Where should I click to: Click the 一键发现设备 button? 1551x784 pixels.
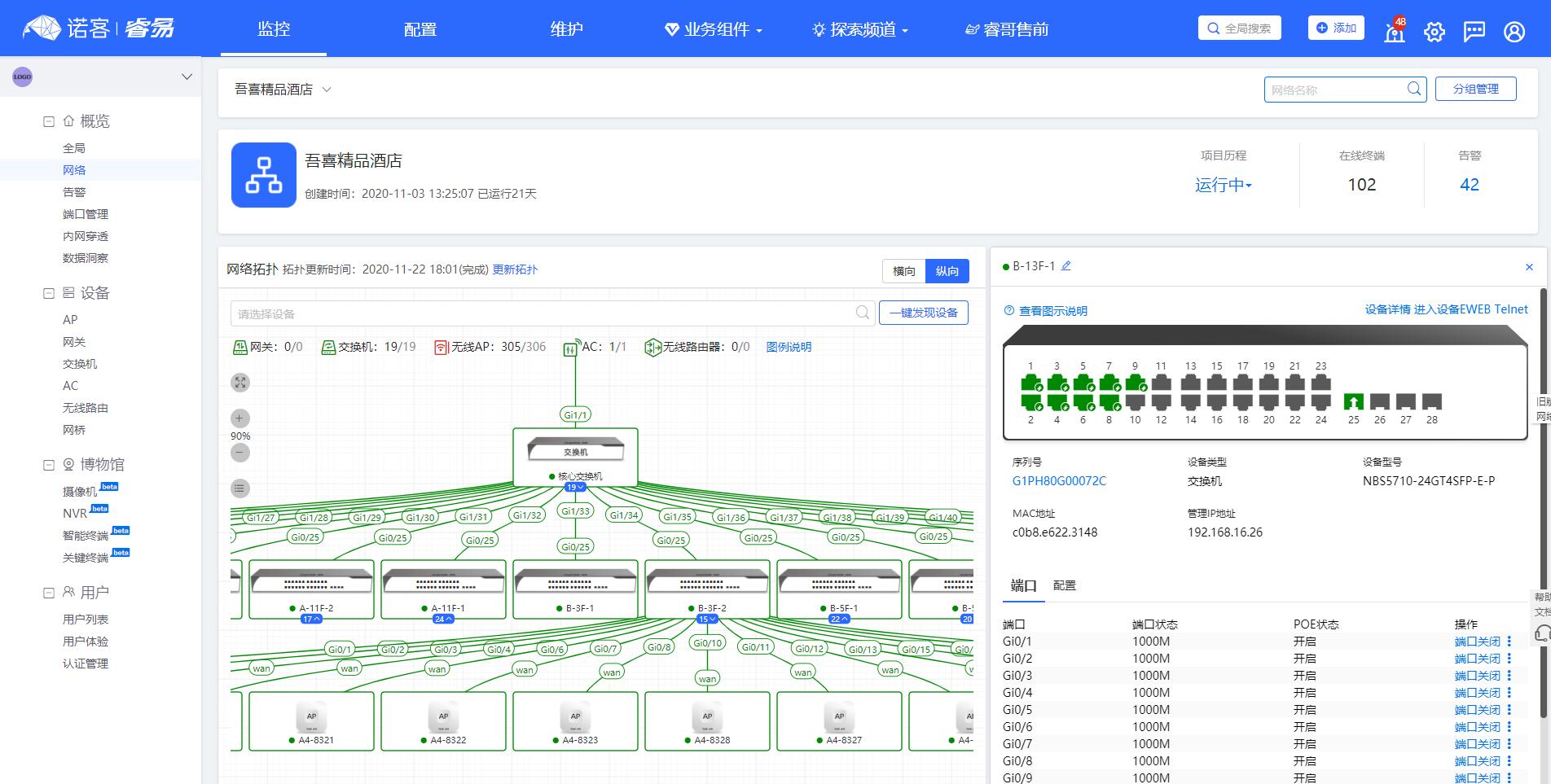pyautogui.click(x=923, y=313)
